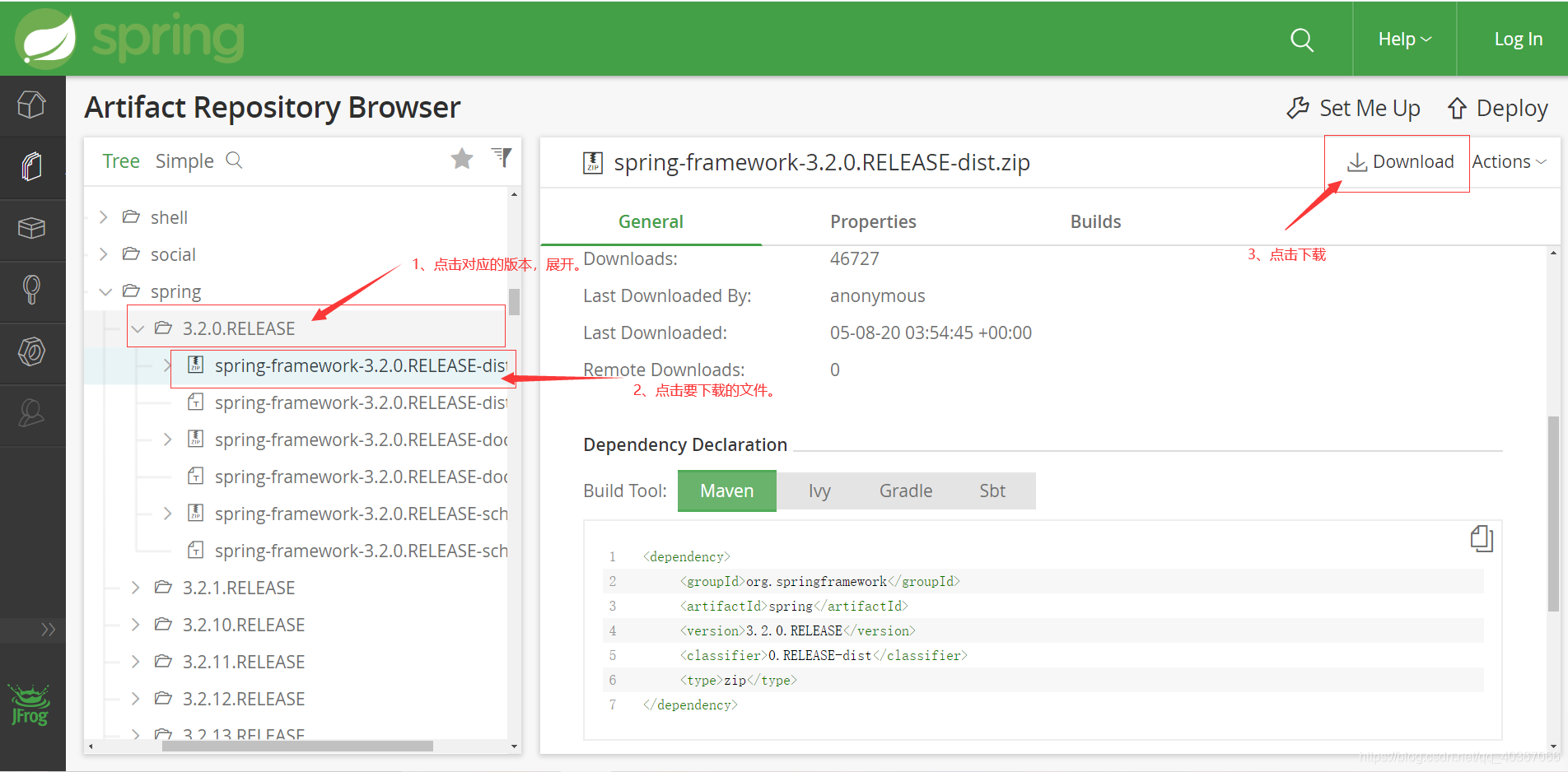
Task: Collapse the spring folder
Action: (x=105, y=292)
